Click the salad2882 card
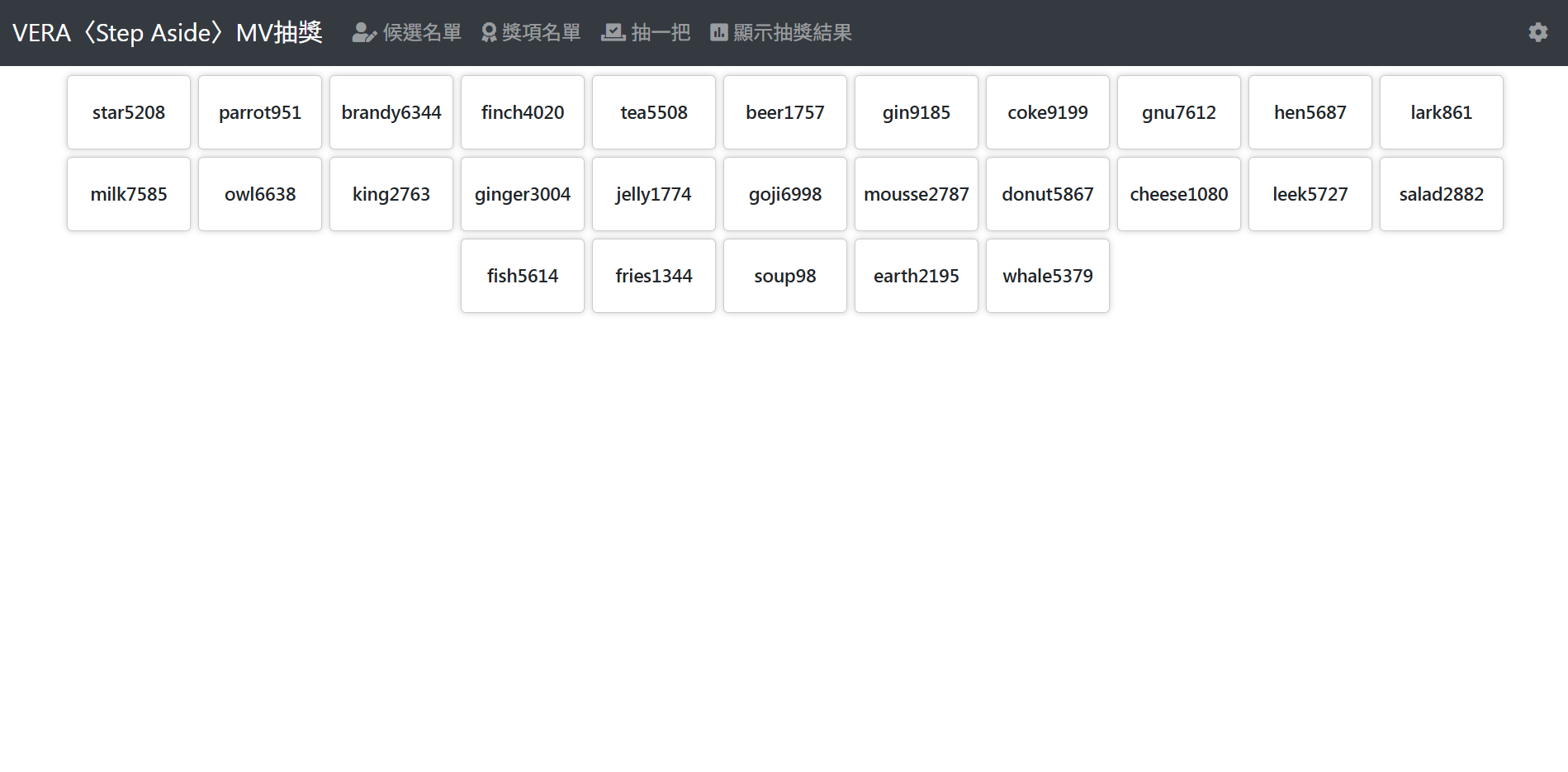The width and height of the screenshot is (1568, 772). tap(1442, 194)
